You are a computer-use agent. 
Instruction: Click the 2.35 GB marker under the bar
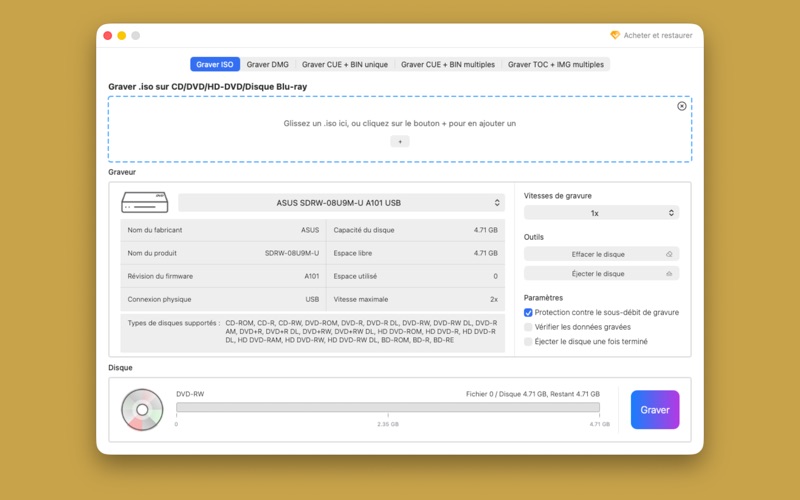coord(388,424)
